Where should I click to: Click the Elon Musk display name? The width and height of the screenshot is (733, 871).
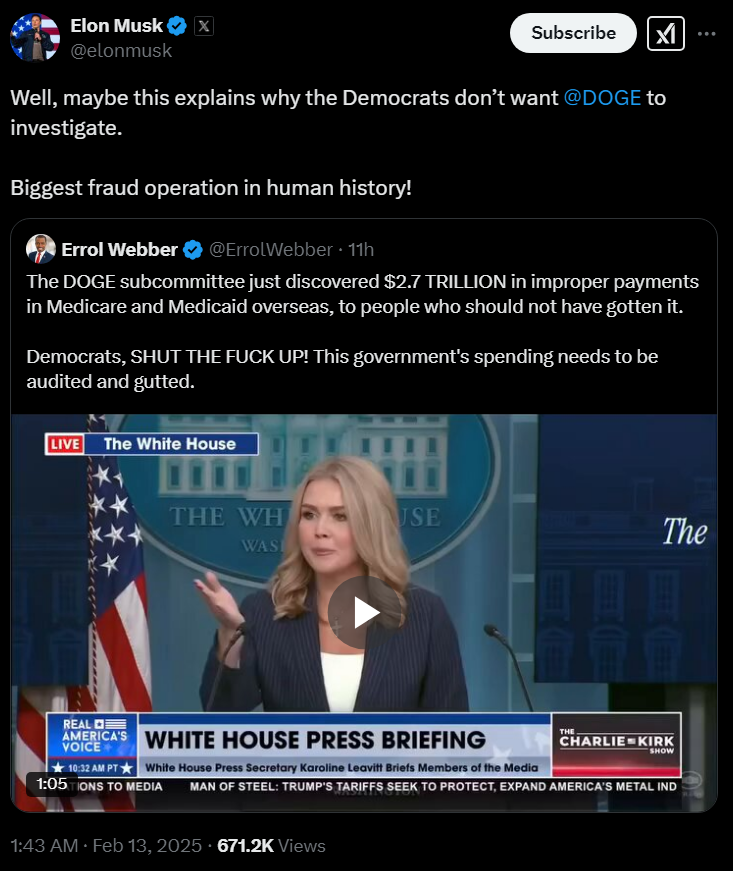(117, 26)
